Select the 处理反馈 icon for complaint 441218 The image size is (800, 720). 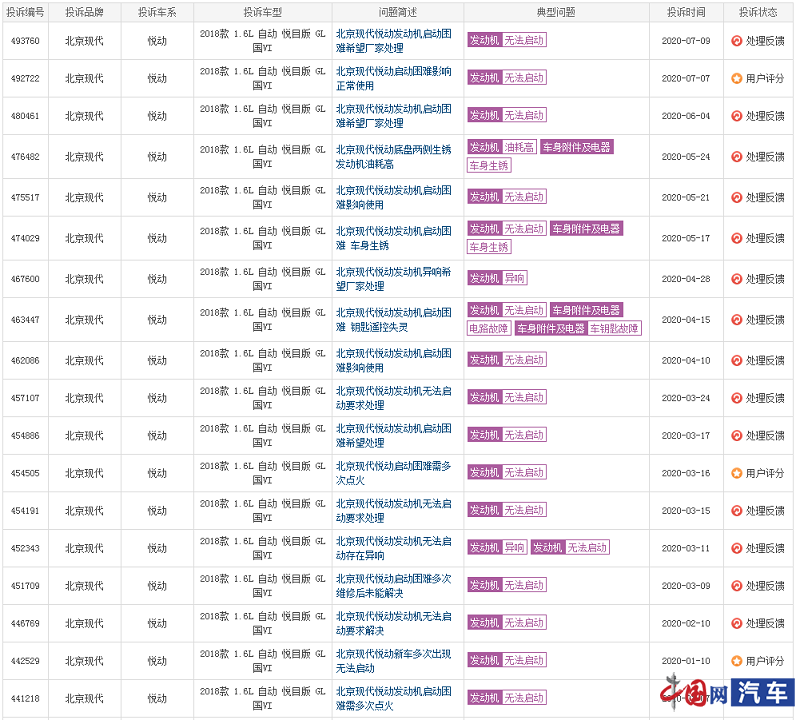(x=737, y=698)
